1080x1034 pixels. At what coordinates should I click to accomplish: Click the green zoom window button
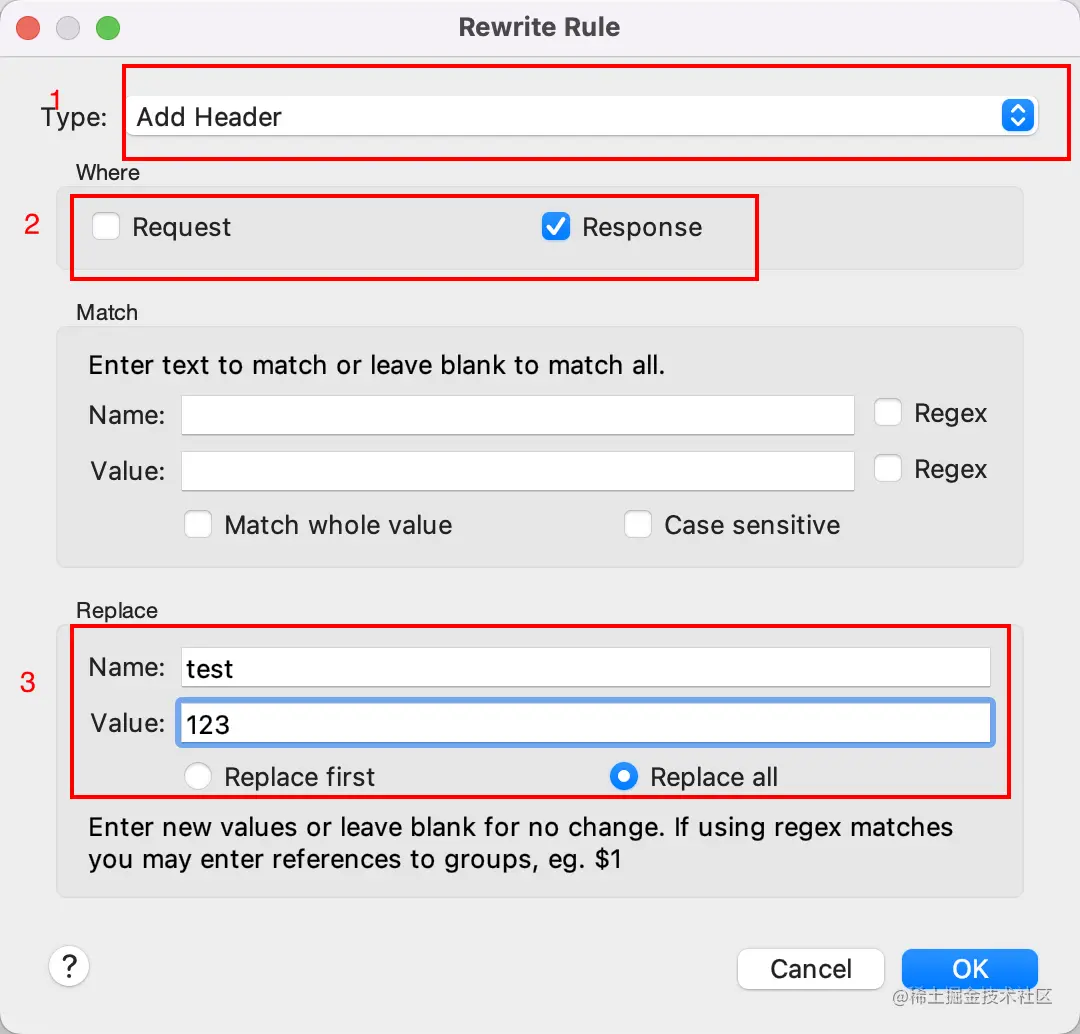pos(107,28)
